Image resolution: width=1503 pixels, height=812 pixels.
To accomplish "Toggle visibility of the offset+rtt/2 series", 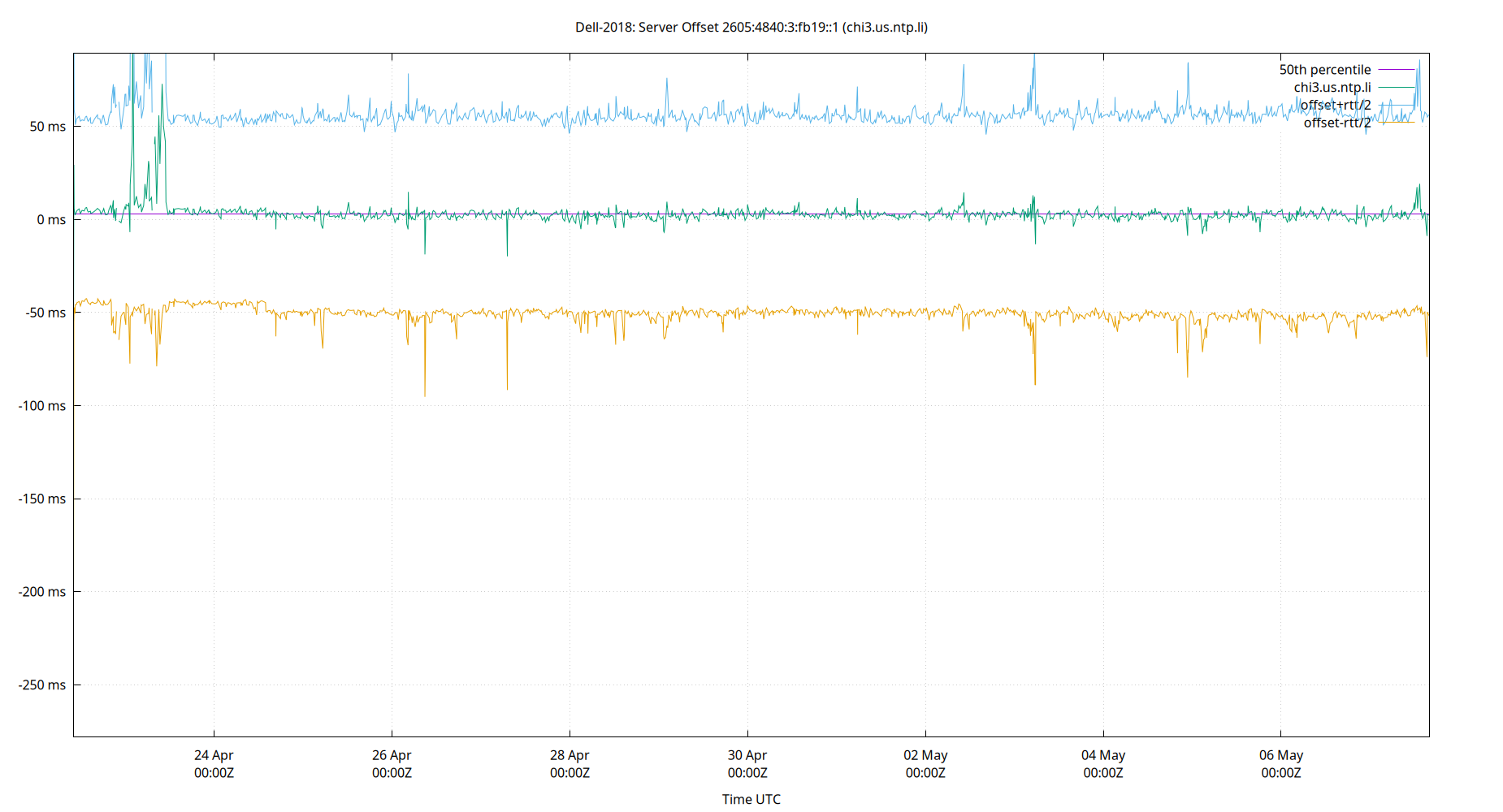I will coord(1335,105).
